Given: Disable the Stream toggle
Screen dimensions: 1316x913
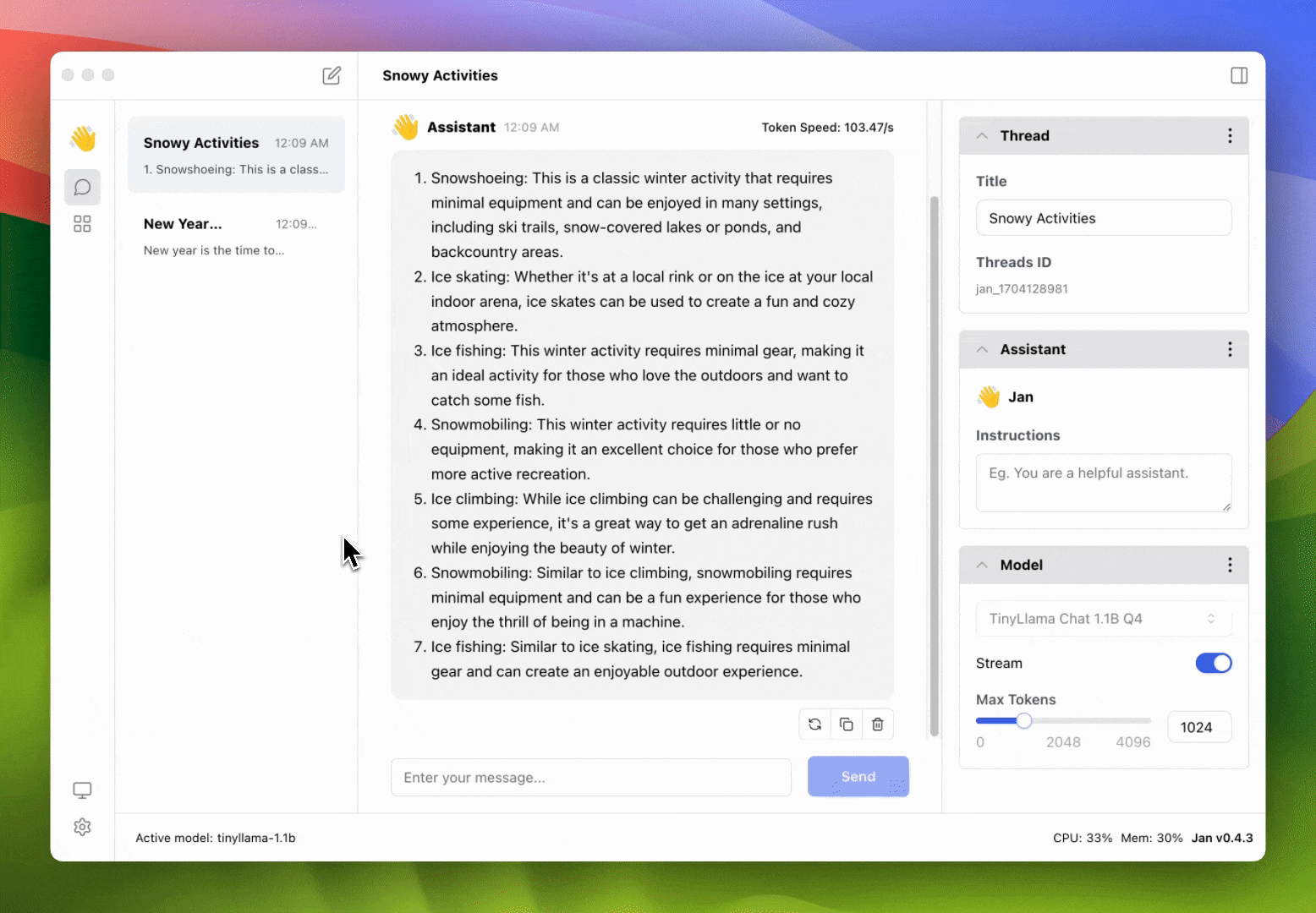Looking at the screenshot, I should (x=1213, y=664).
